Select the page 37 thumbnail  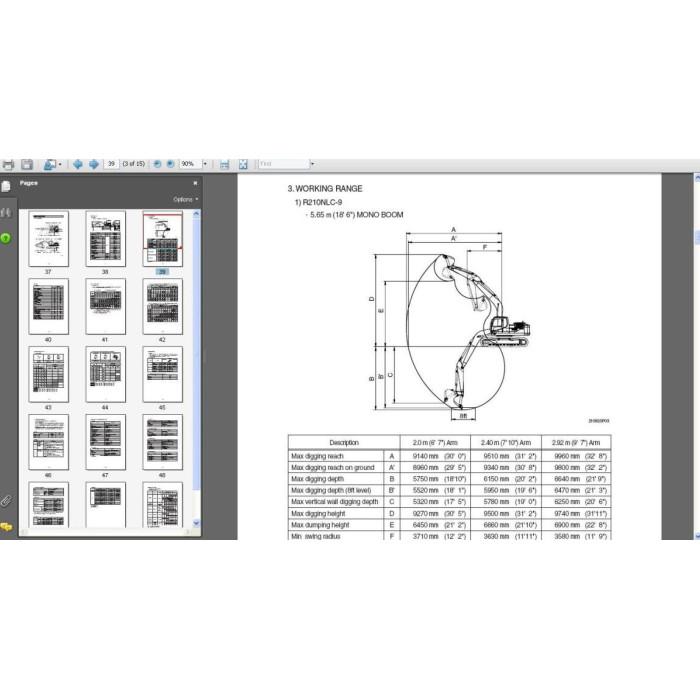pyautogui.click(x=48, y=239)
